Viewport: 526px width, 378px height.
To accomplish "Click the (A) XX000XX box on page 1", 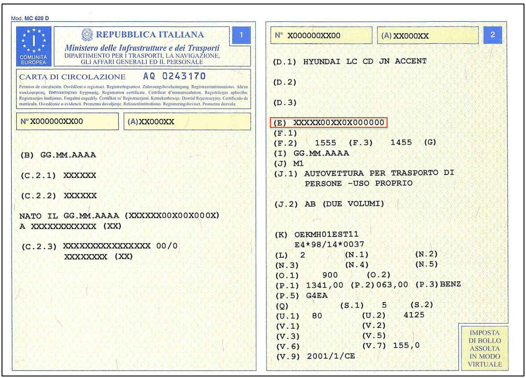I will coord(187,121).
